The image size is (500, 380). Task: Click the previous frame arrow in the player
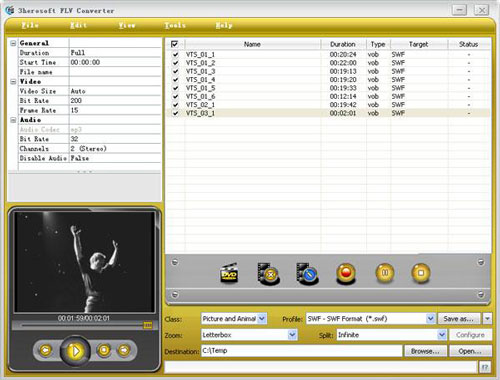[46, 350]
